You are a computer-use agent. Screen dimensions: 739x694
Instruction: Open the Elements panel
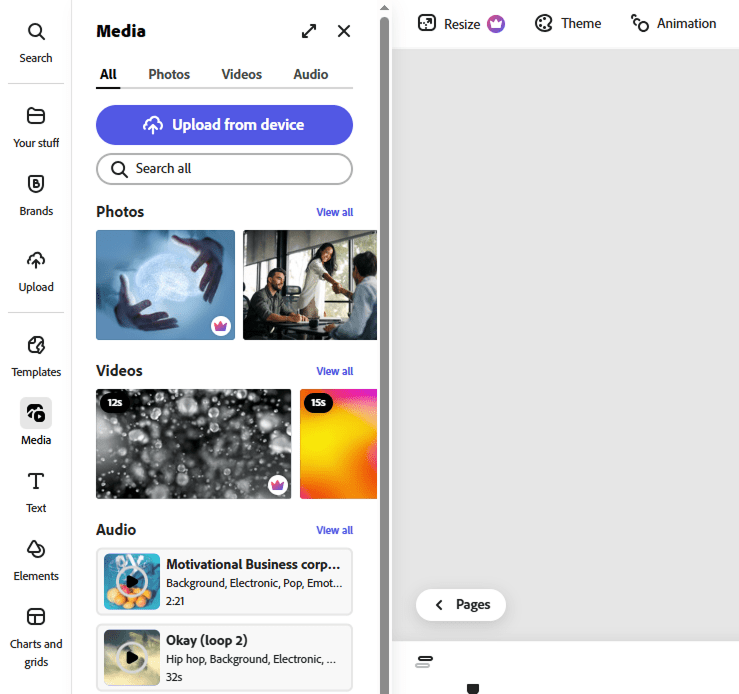click(x=36, y=561)
